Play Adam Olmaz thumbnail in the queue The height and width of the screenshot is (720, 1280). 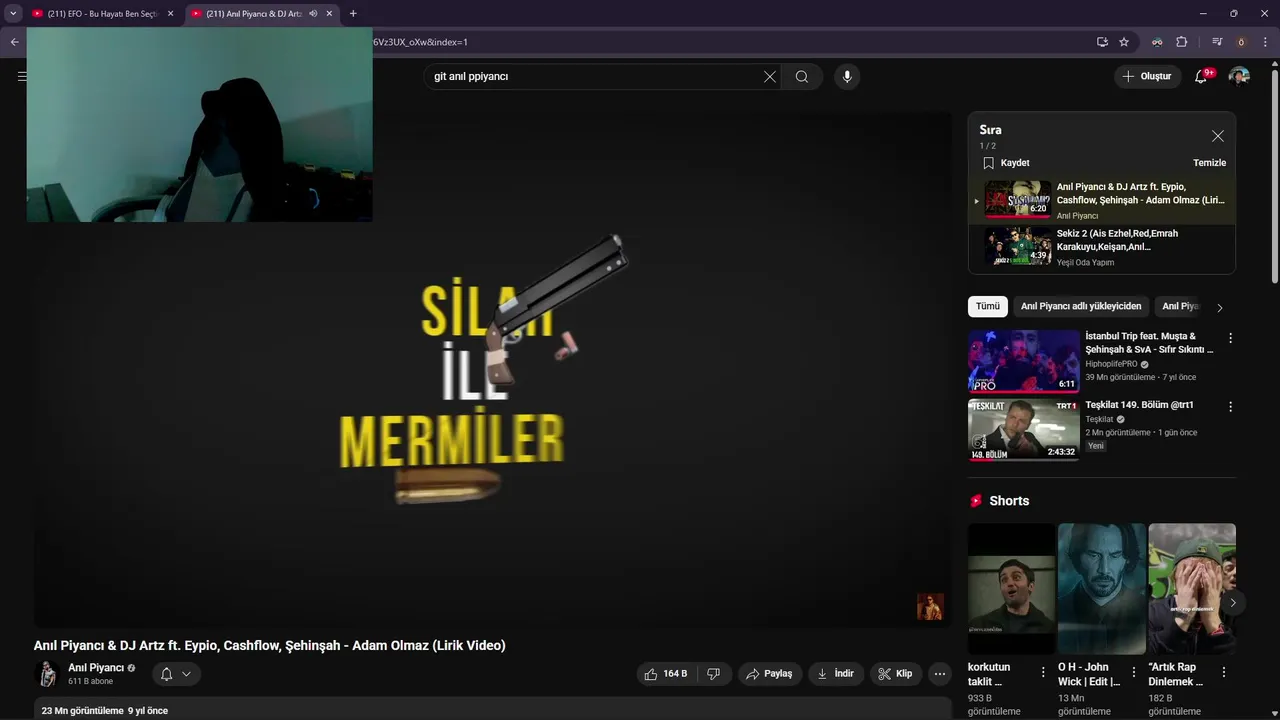click(1018, 199)
